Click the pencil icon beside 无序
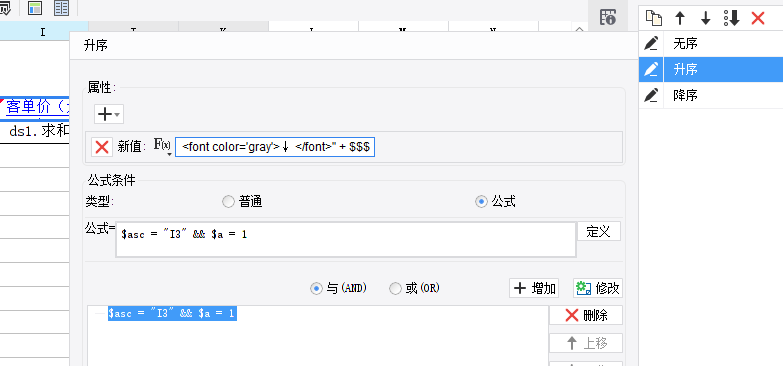This screenshot has width=783, height=366. pos(651,44)
